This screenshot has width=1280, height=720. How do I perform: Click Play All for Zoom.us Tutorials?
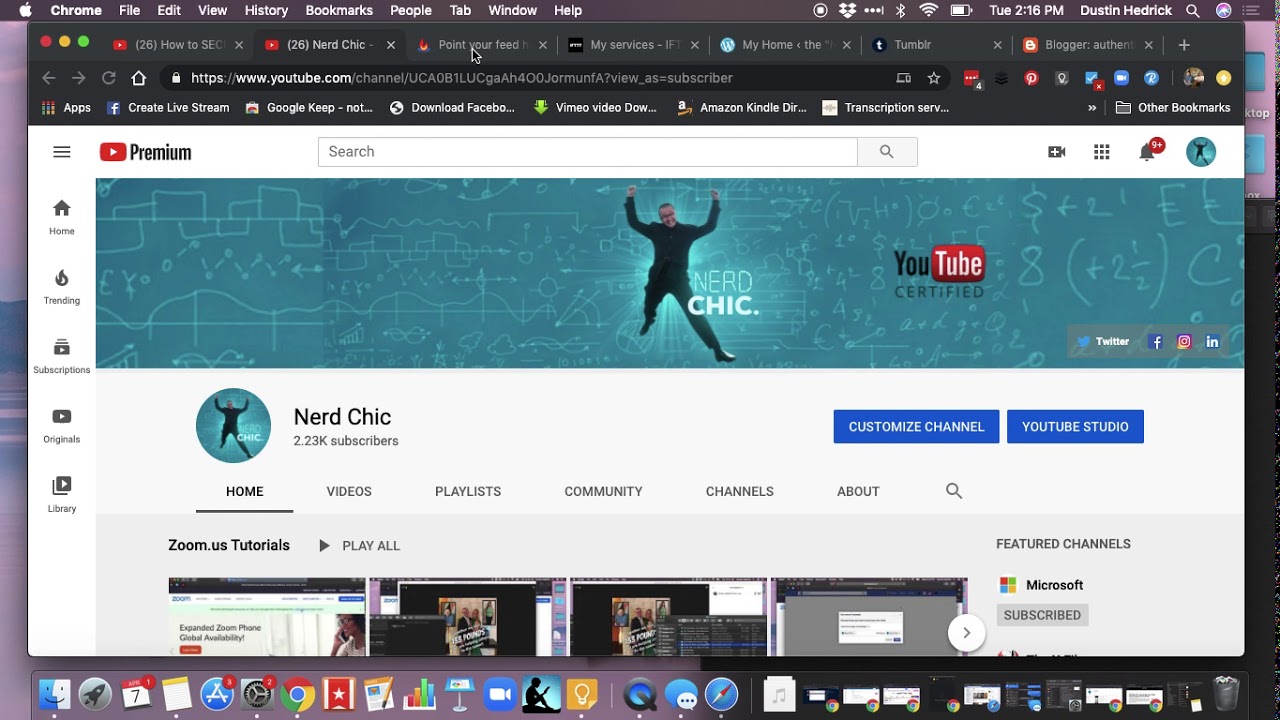click(359, 546)
